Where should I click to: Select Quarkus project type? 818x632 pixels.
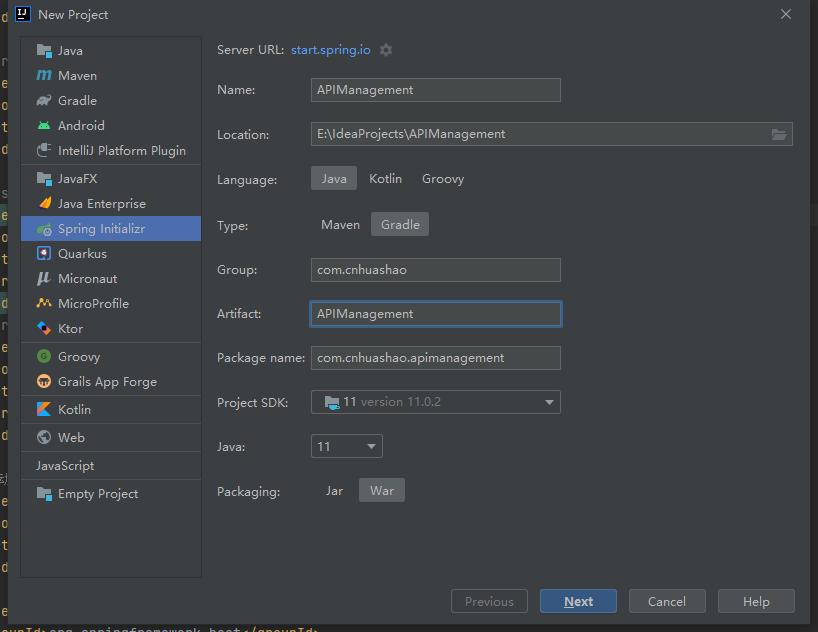coord(111,254)
